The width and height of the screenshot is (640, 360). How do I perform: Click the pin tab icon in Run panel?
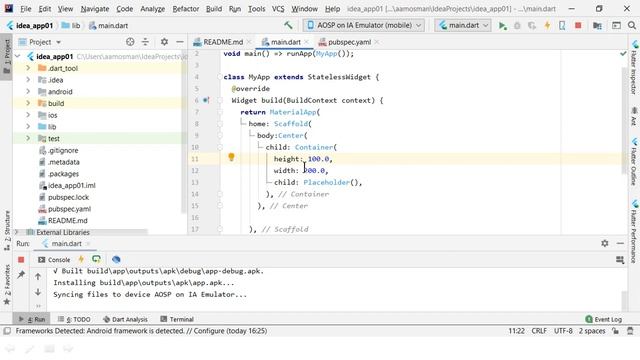pyautogui.click(x=21, y=275)
